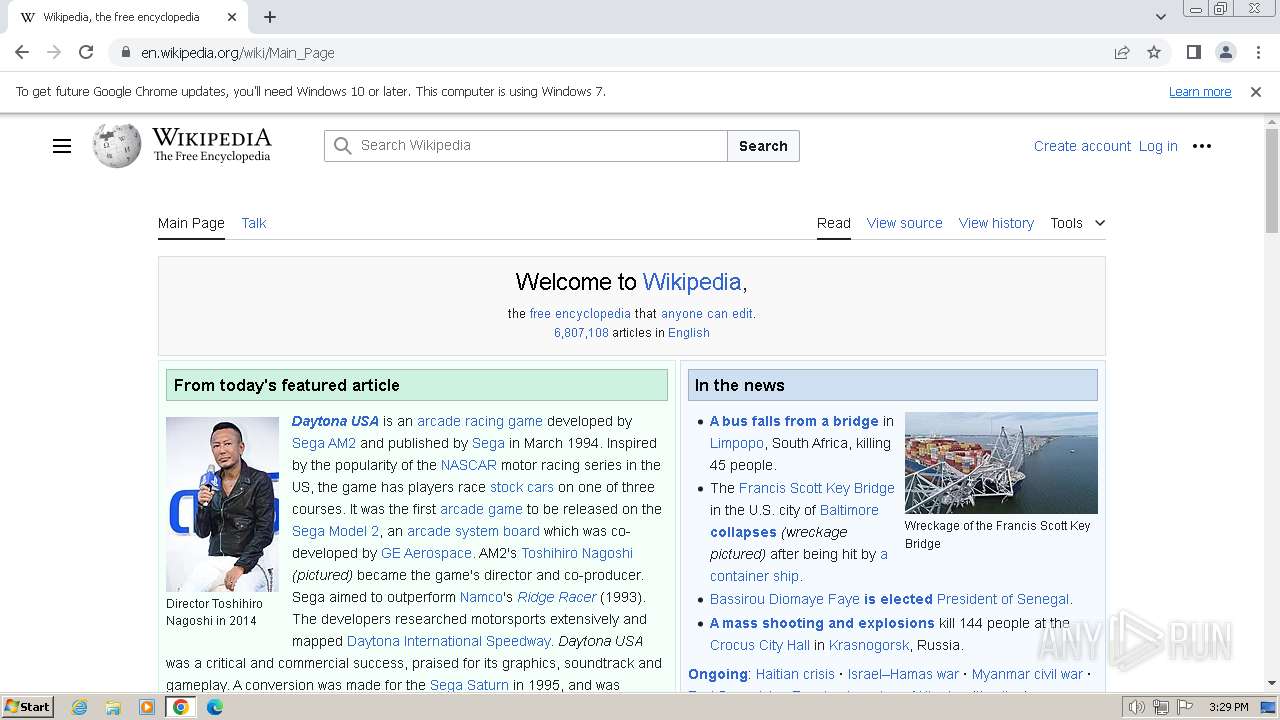
Task: Click the Myanmar civil war link
Action: tap(1027, 674)
